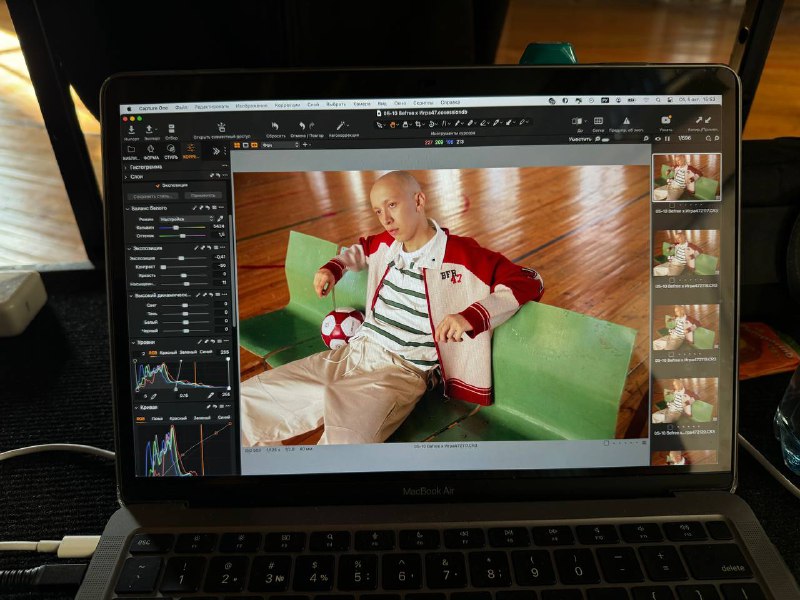Screen dimensions: 800x600
Task: Select the crop tool
Action: click(418, 124)
